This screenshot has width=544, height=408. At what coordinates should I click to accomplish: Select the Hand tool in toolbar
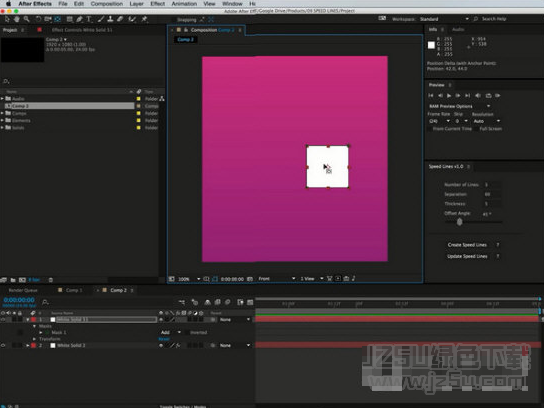click(x=17, y=19)
